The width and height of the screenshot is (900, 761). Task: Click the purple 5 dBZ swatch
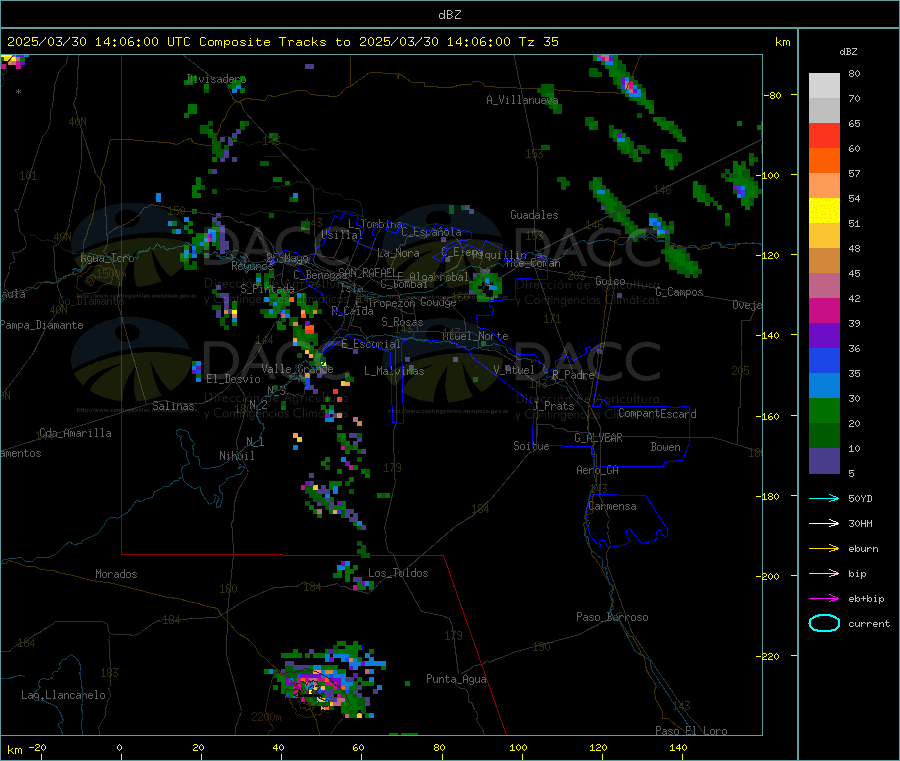[x=824, y=461]
